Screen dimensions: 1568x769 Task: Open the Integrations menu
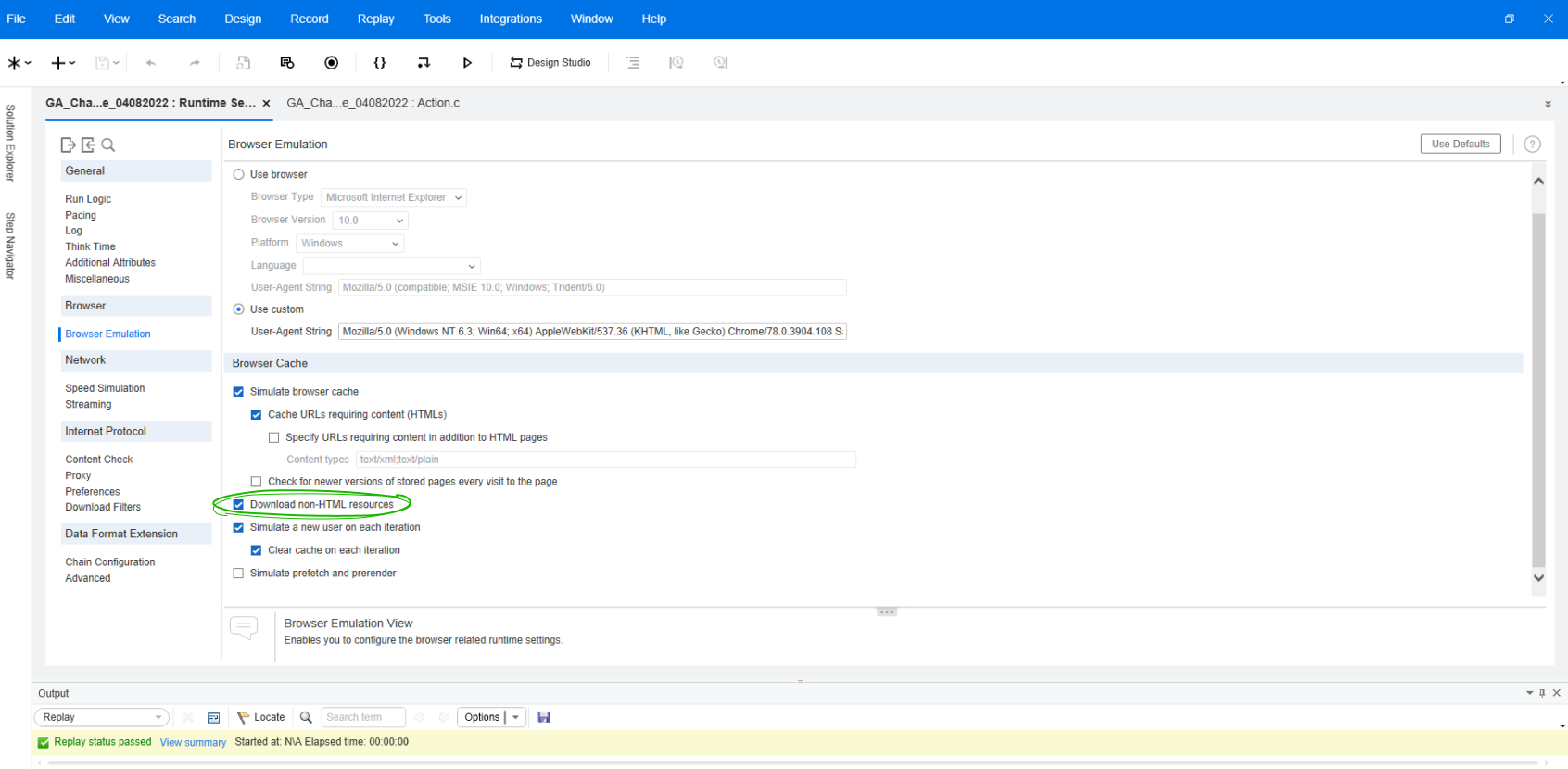[511, 19]
